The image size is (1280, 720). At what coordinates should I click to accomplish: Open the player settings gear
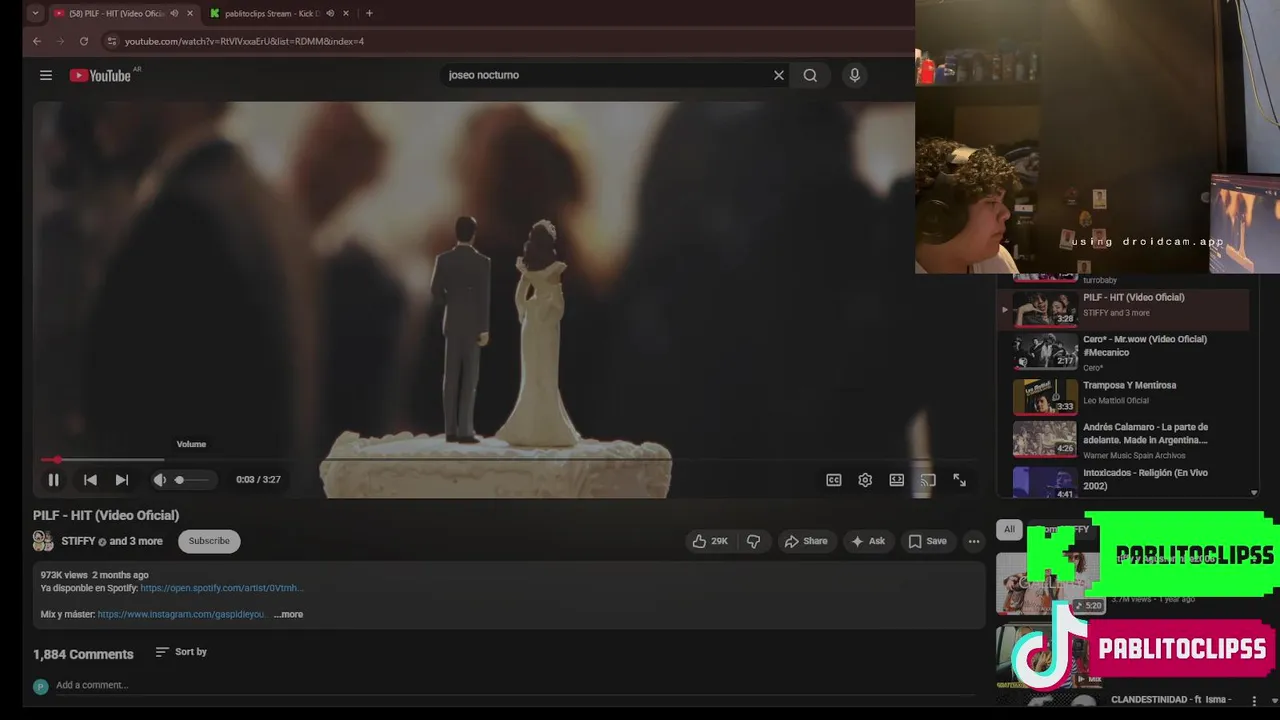point(865,480)
